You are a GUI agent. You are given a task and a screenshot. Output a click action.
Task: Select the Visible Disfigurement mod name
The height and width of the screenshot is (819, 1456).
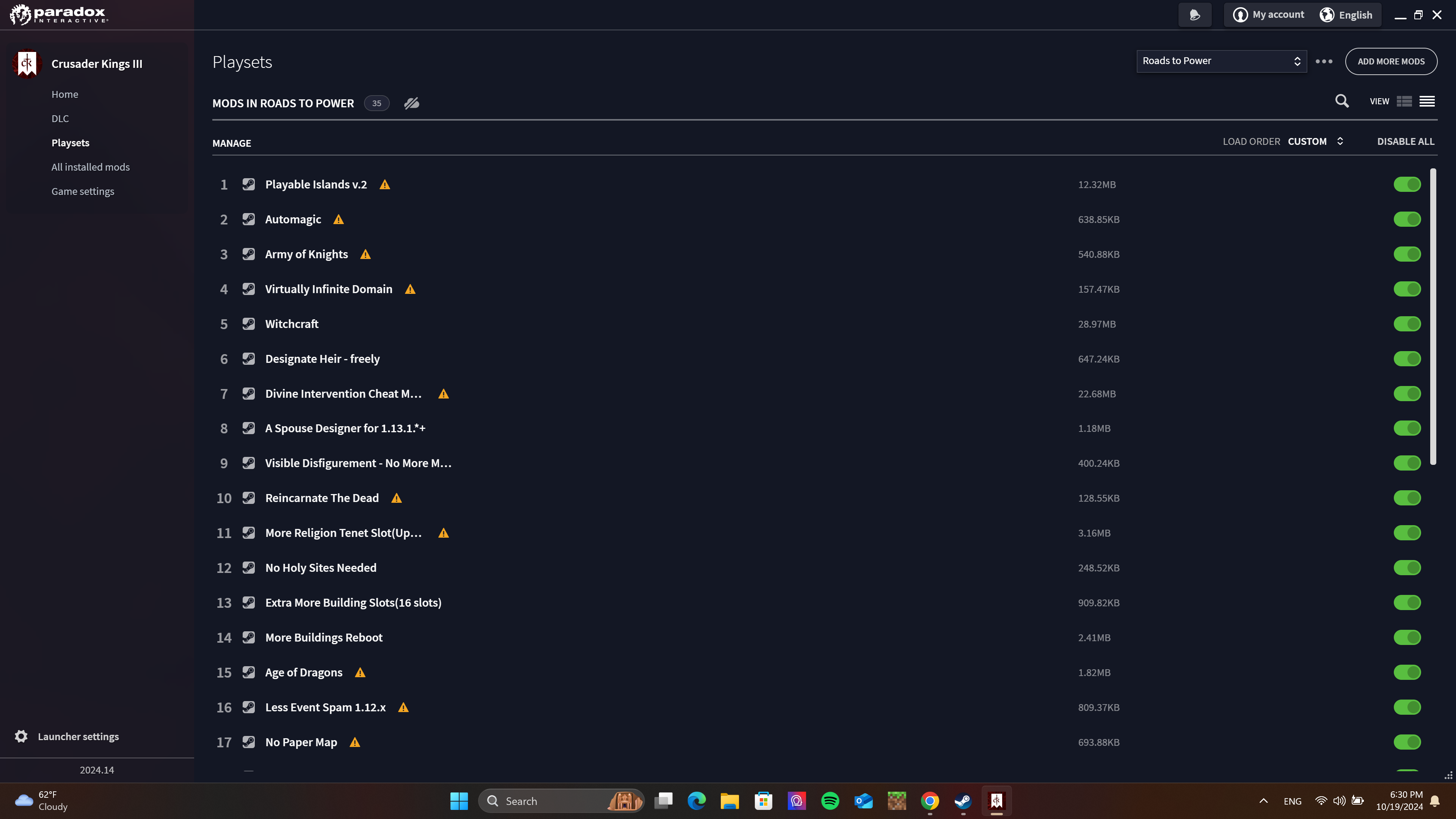358,463
